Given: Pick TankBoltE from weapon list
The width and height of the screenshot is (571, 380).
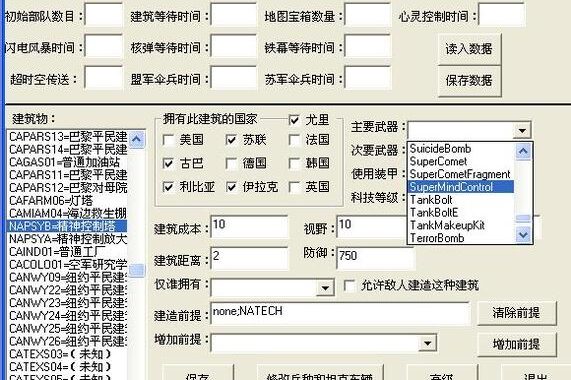Looking at the screenshot, I should pyautogui.click(x=460, y=213).
